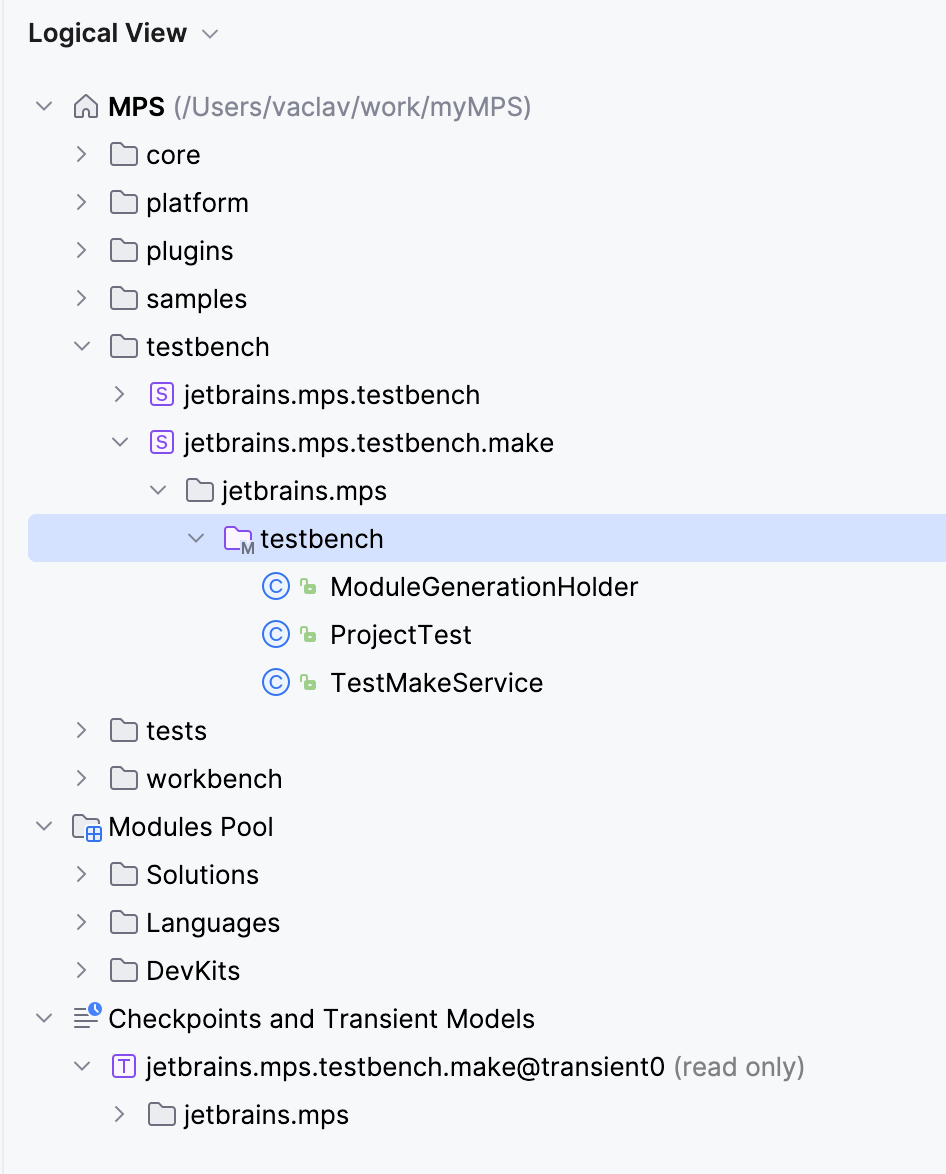The image size is (946, 1174).
Task: Click the MPS project home icon
Action: [86, 107]
